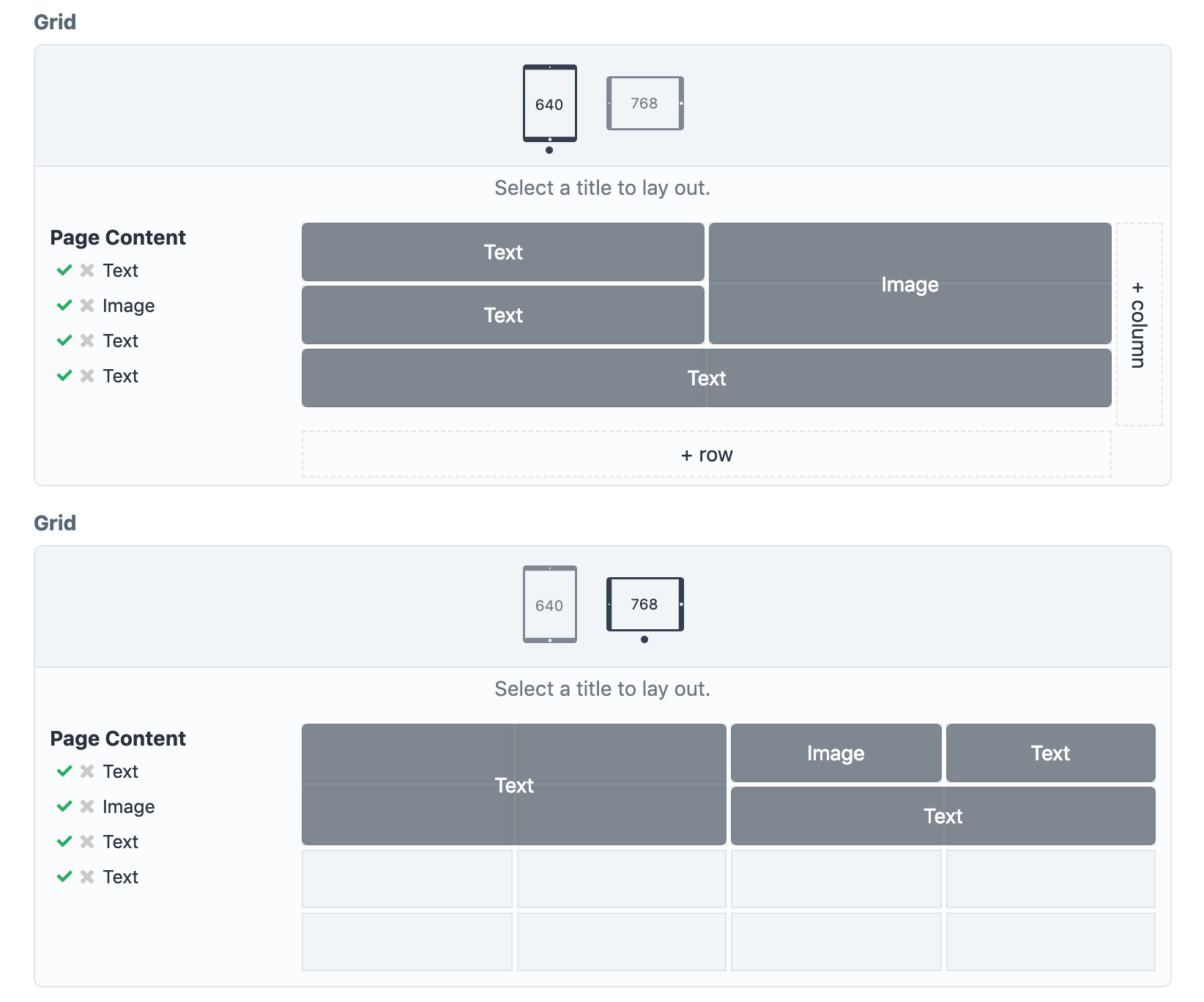Image resolution: width=1204 pixels, height=1002 pixels.
Task: Select the Text block right of Image, lower grid
Action: pos(1051,753)
